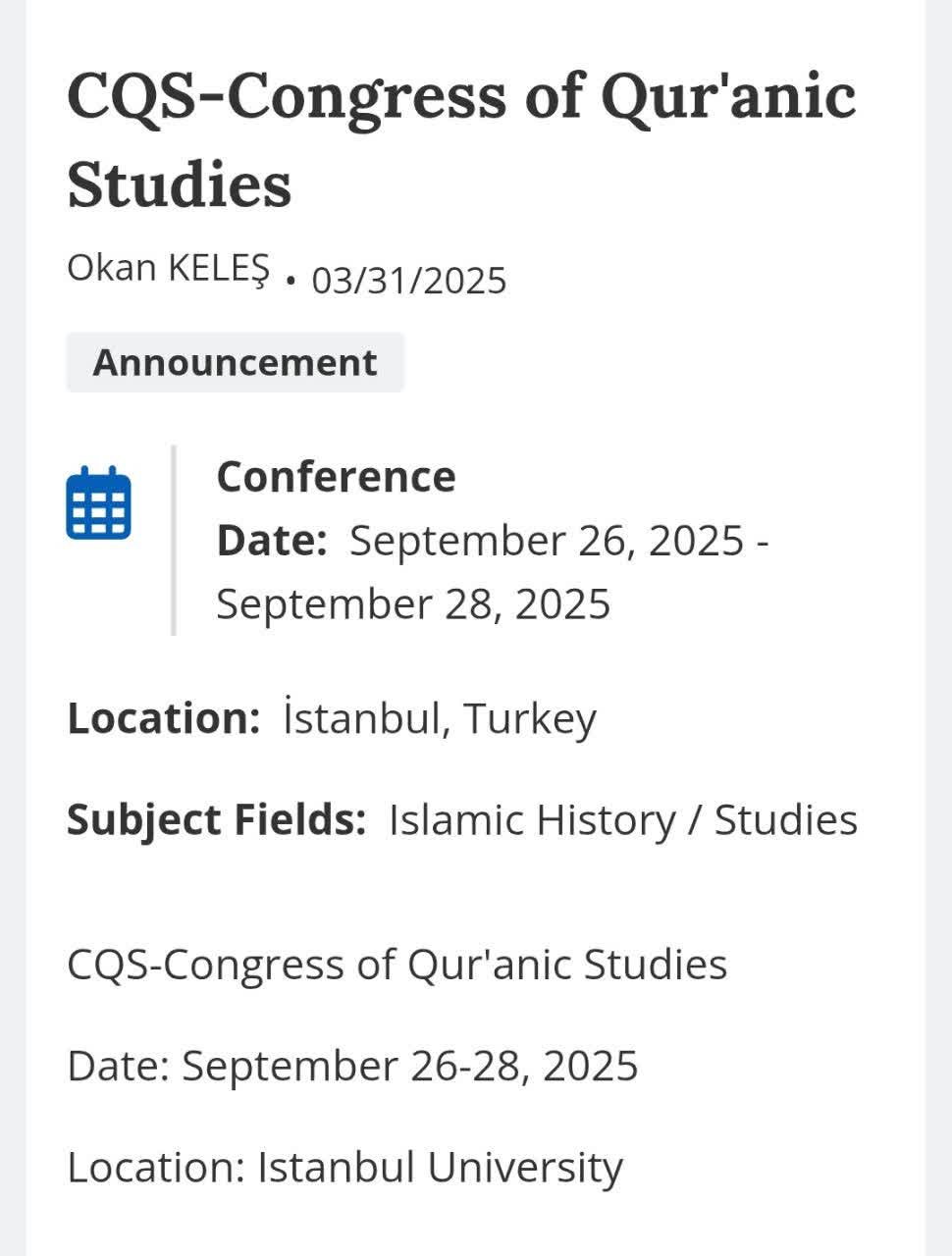Image resolution: width=952 pixels, height=1256 pixels.
Task: Open author Okan KELEŞ profile link
Action: tap(167, 267)
